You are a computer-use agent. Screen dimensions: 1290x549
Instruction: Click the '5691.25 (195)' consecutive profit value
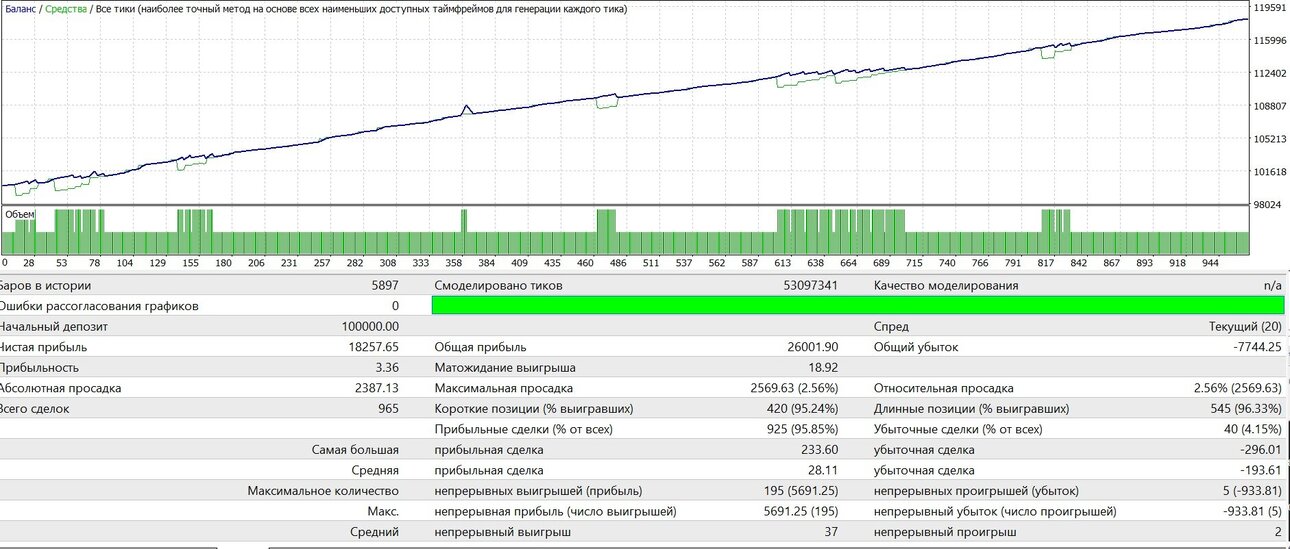(799, 511)
